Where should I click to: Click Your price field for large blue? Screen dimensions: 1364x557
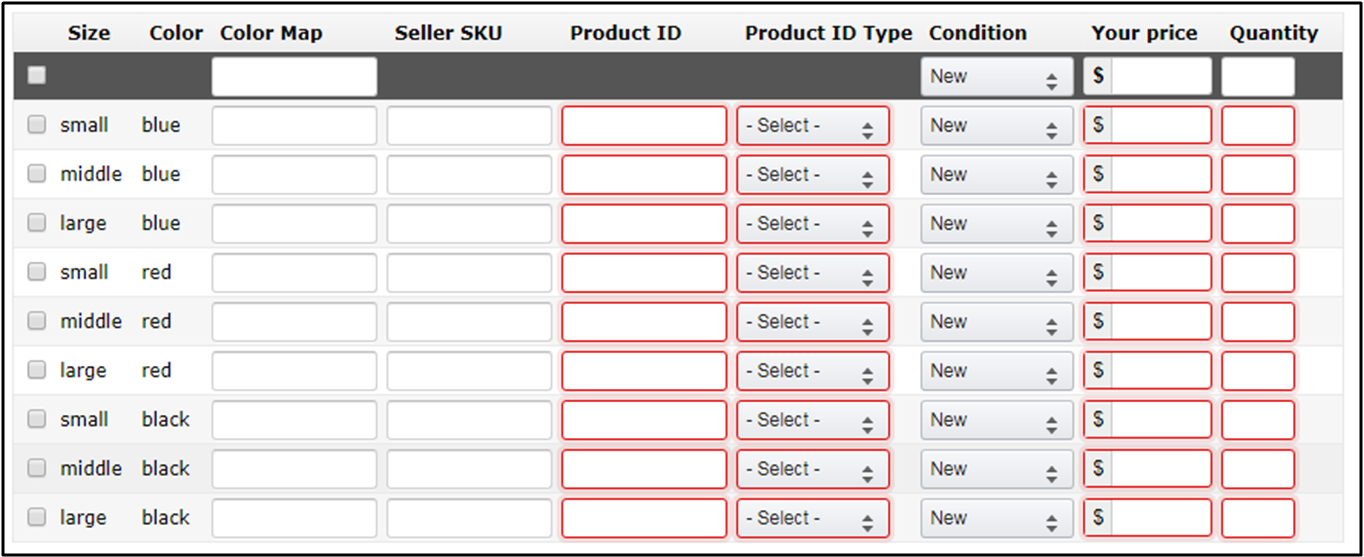1160,224
